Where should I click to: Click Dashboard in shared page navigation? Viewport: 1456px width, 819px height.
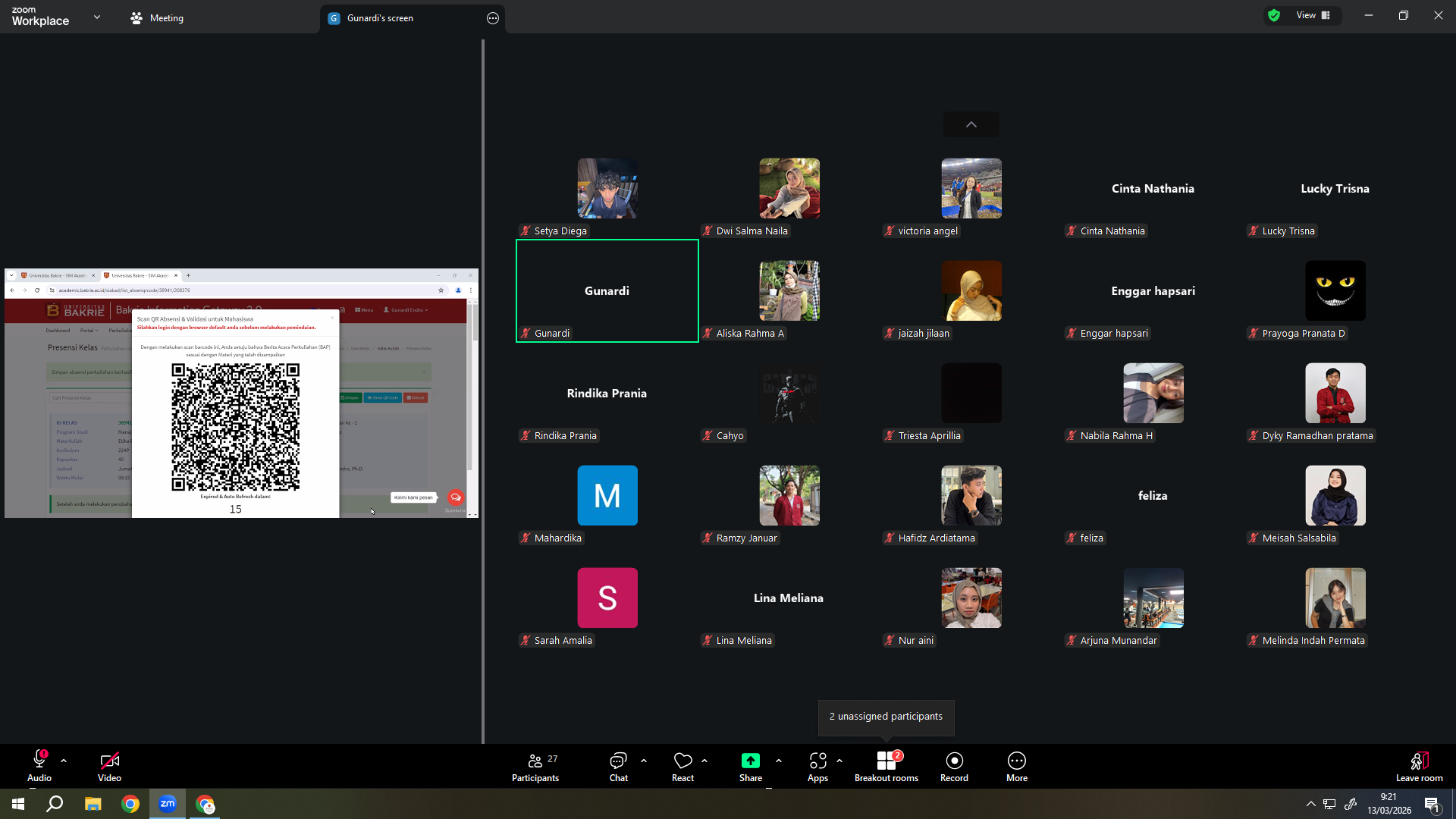(58, 331)
